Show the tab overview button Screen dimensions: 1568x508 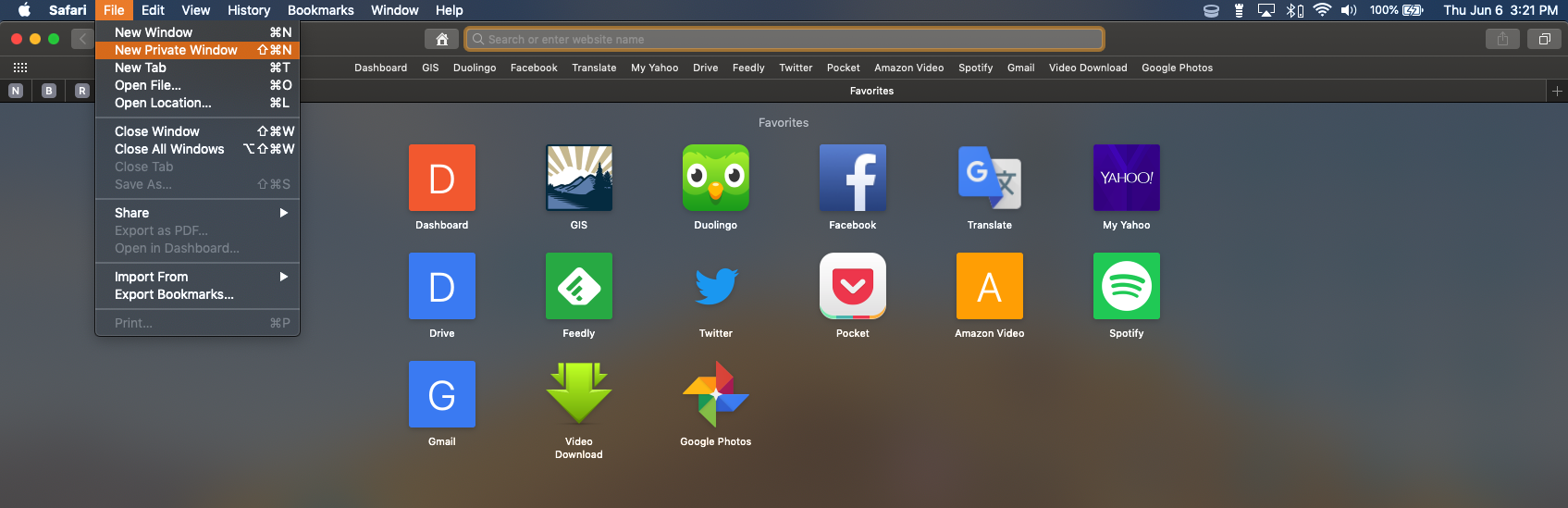[1544, 39]
